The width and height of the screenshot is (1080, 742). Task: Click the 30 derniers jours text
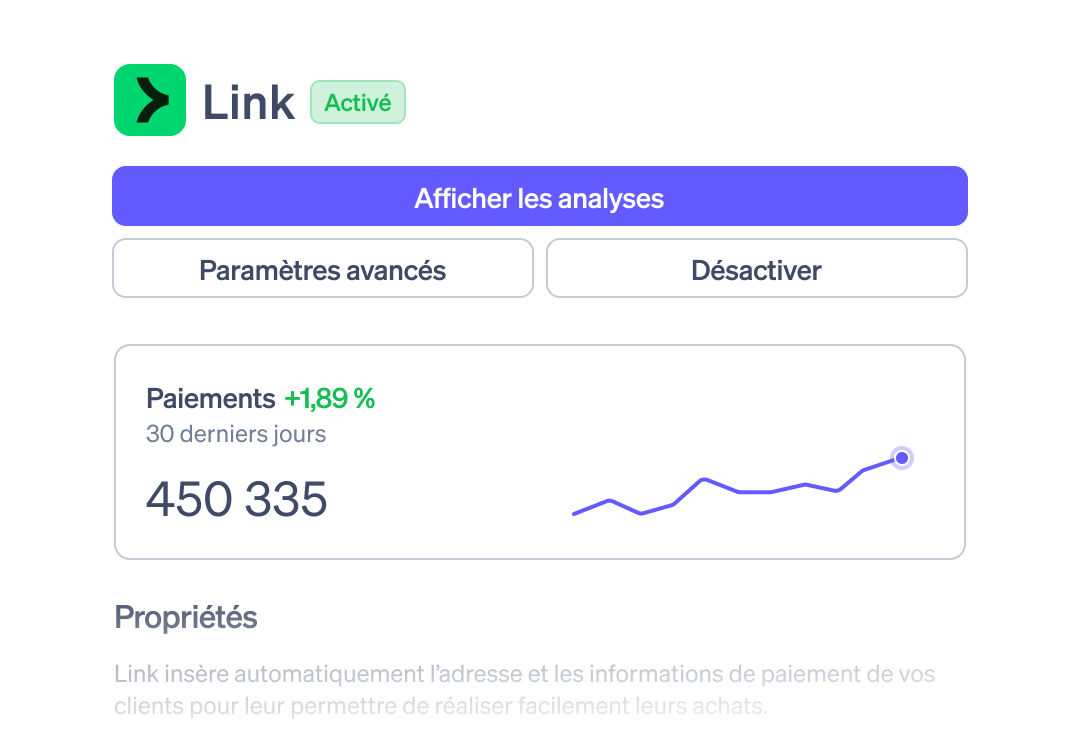click(x=236, y=434)
